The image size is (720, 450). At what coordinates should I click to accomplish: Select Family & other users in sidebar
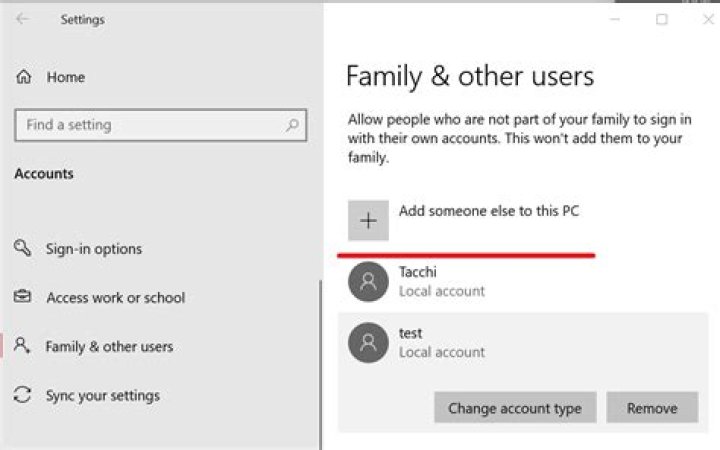click(x=109, y=346)
